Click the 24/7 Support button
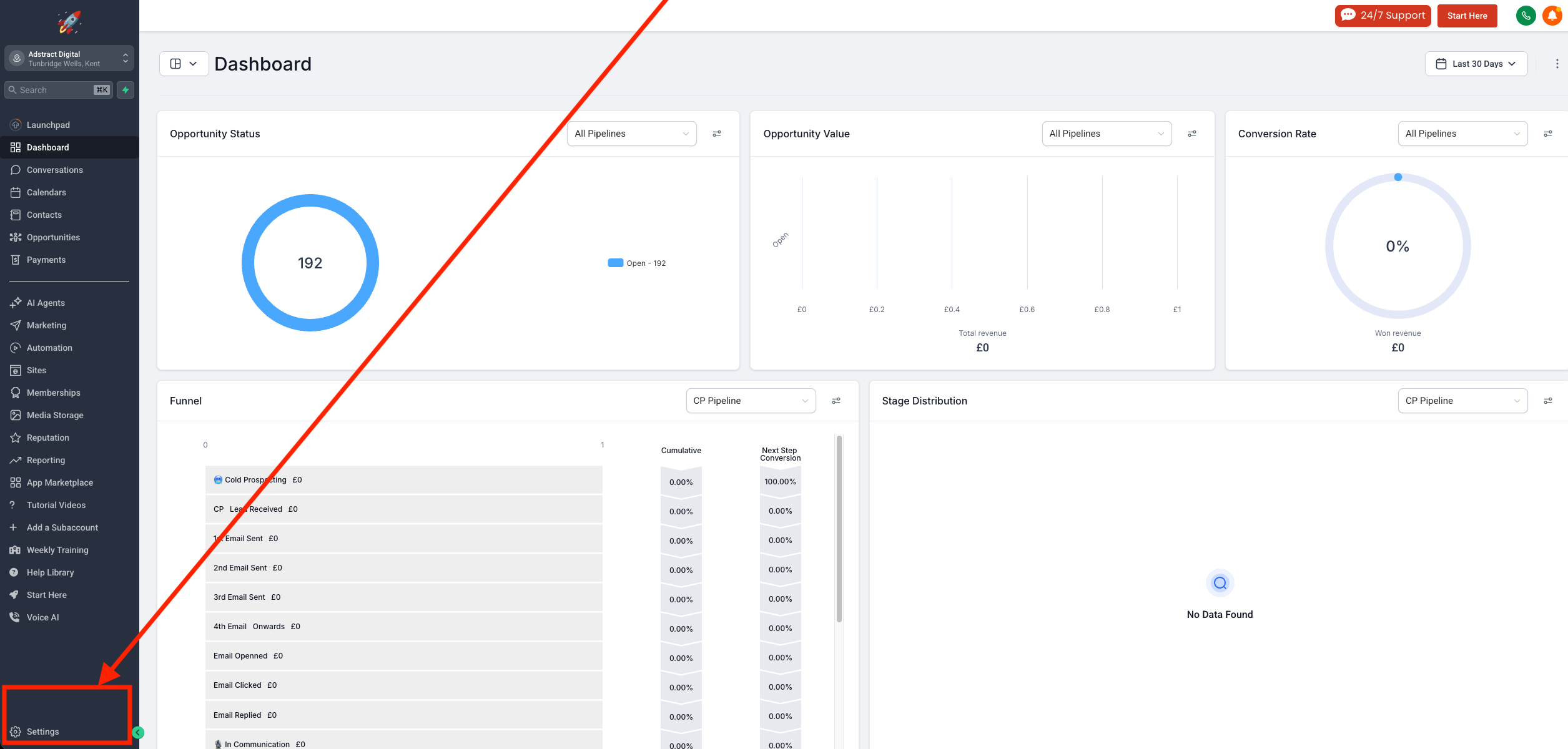The height and width of the screenshot is (749, 1568). tap(1383, 16)
